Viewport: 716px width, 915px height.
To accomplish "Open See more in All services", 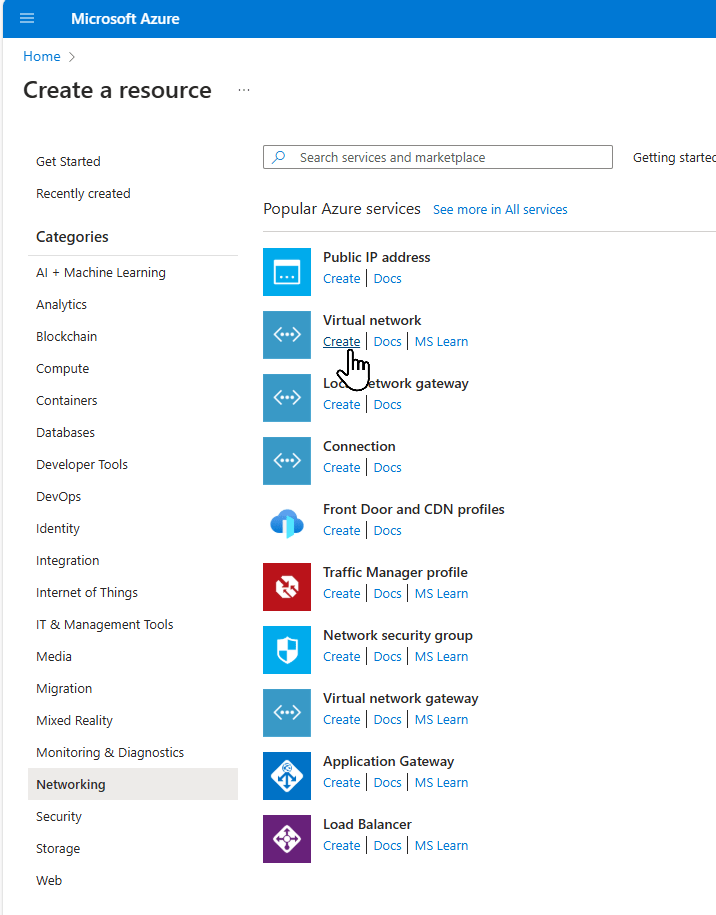I will (500, 209).
